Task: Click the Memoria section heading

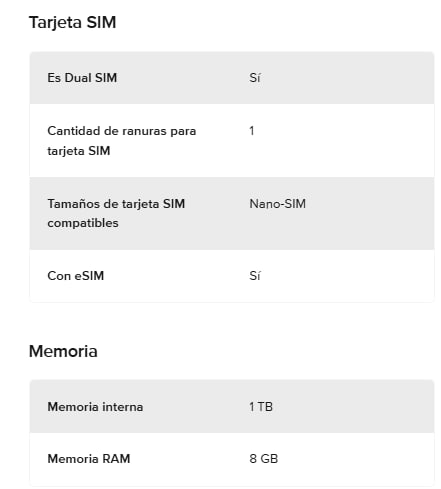Action: (x=63, y=351)
